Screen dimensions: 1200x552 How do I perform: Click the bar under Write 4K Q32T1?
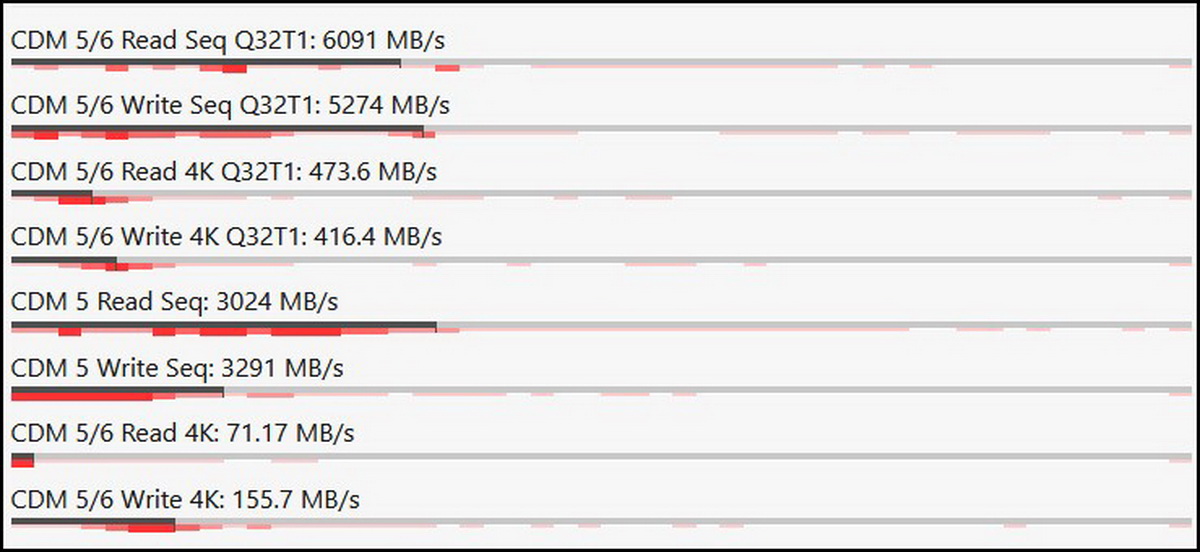pyautogui.click(x=64, y=260)
